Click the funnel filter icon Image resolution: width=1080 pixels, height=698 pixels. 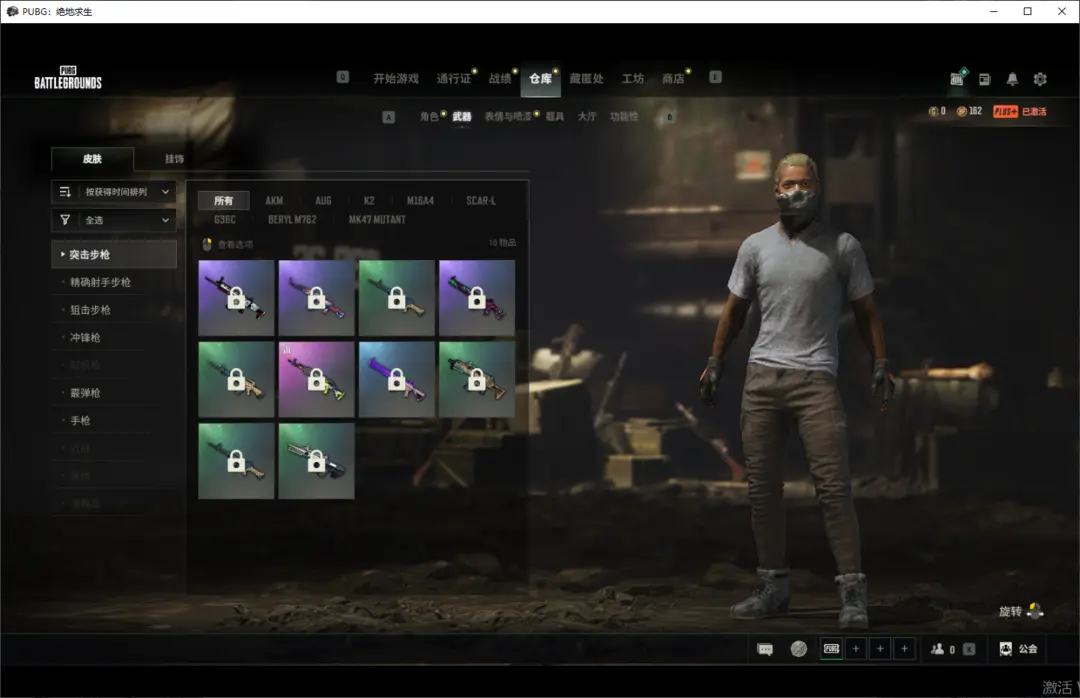point(65,220)
